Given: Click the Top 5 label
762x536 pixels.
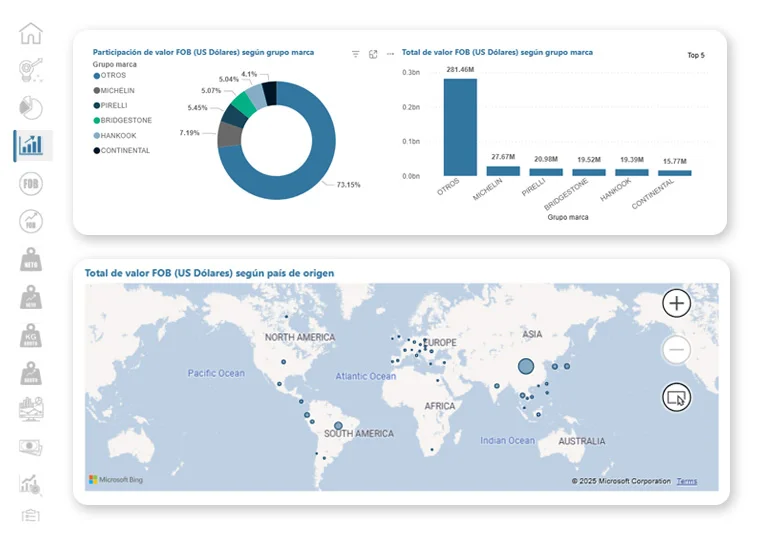Looking at the screenshot, I should click(695, 55).
